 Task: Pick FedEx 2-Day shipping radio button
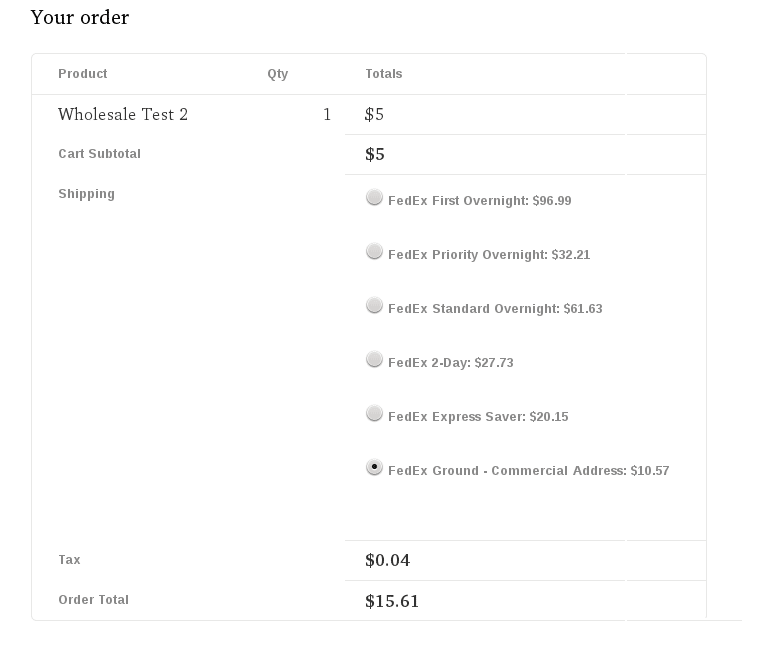point(374,360)
